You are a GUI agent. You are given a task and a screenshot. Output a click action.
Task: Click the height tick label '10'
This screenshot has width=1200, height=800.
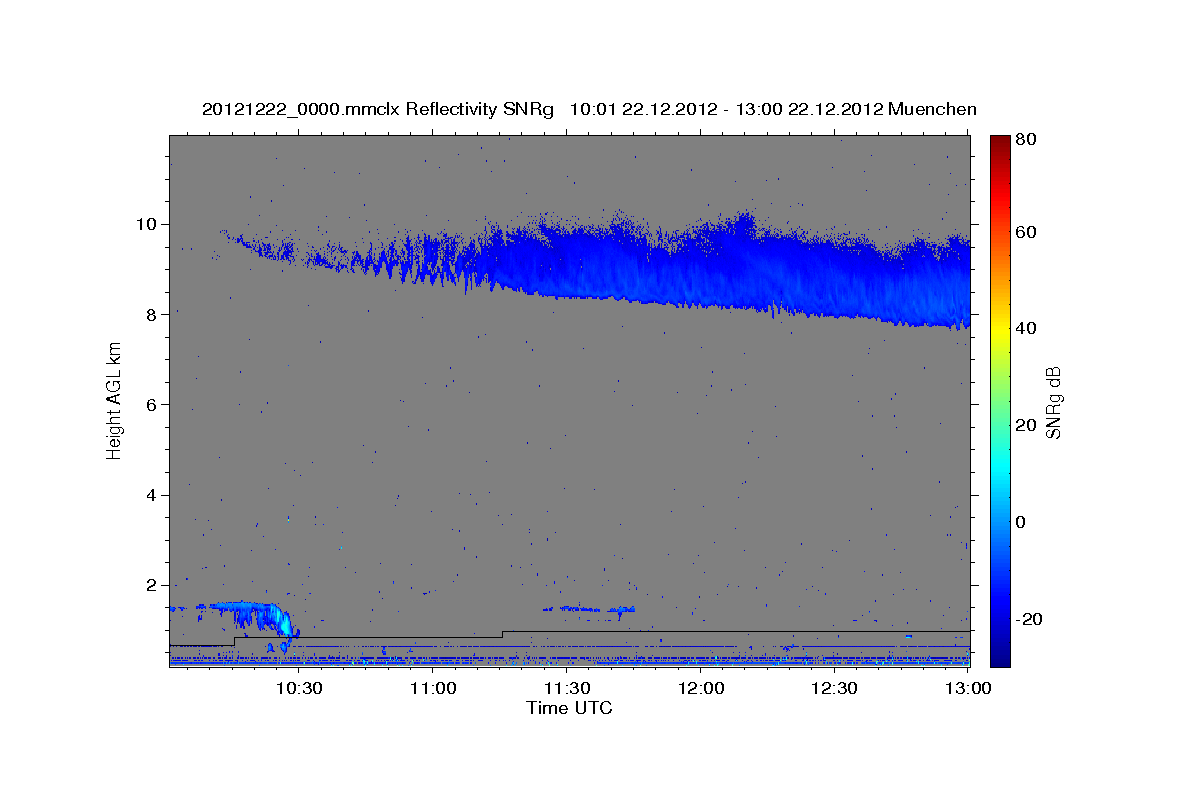coord(148,224)
